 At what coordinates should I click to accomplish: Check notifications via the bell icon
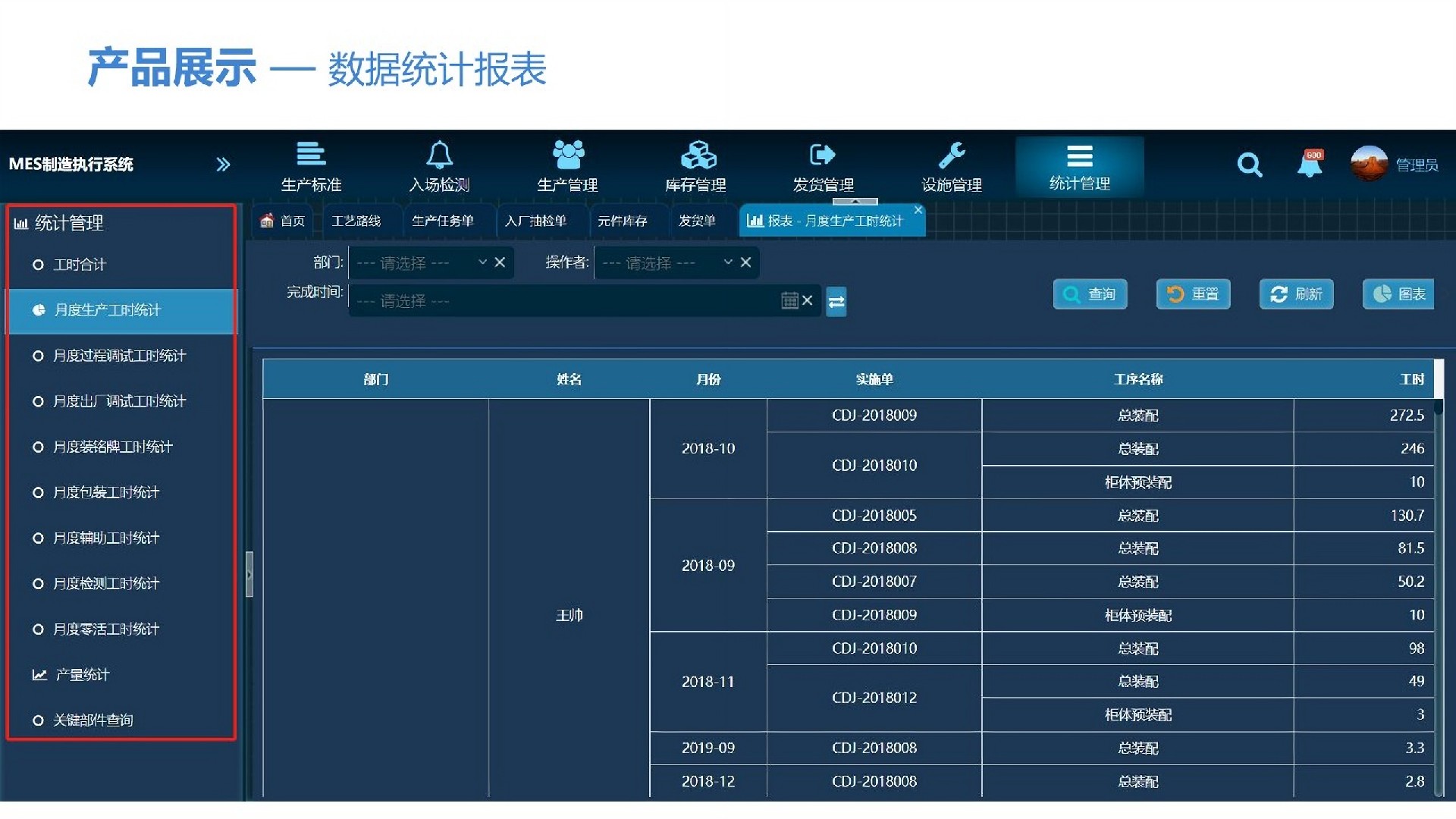coord(1310,165)
